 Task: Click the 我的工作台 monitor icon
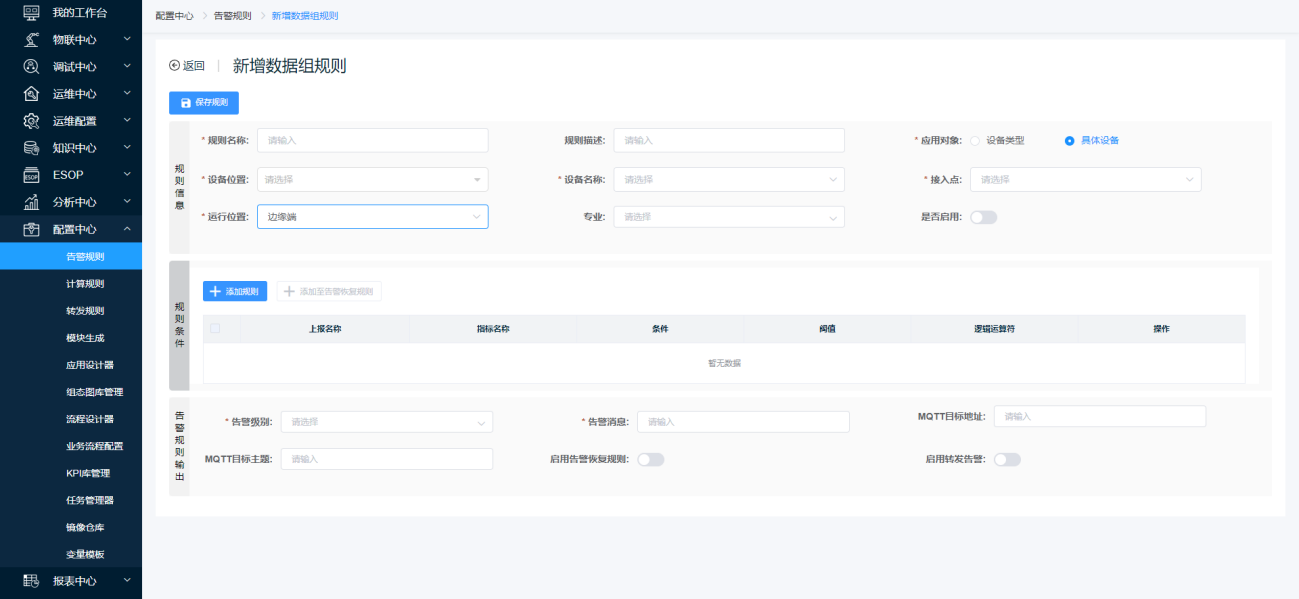coord(31,13)
